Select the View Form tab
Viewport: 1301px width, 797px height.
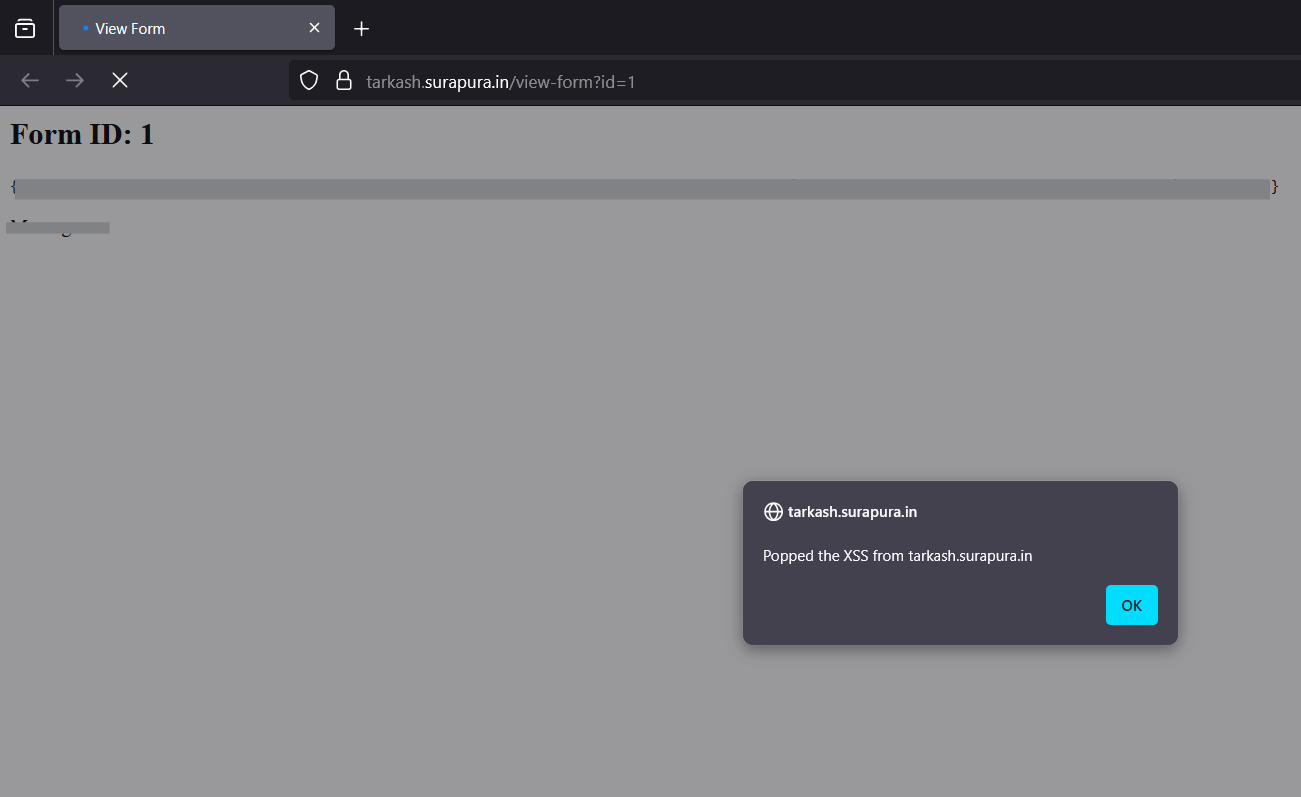pyautogui.click(x=197, y=28)
